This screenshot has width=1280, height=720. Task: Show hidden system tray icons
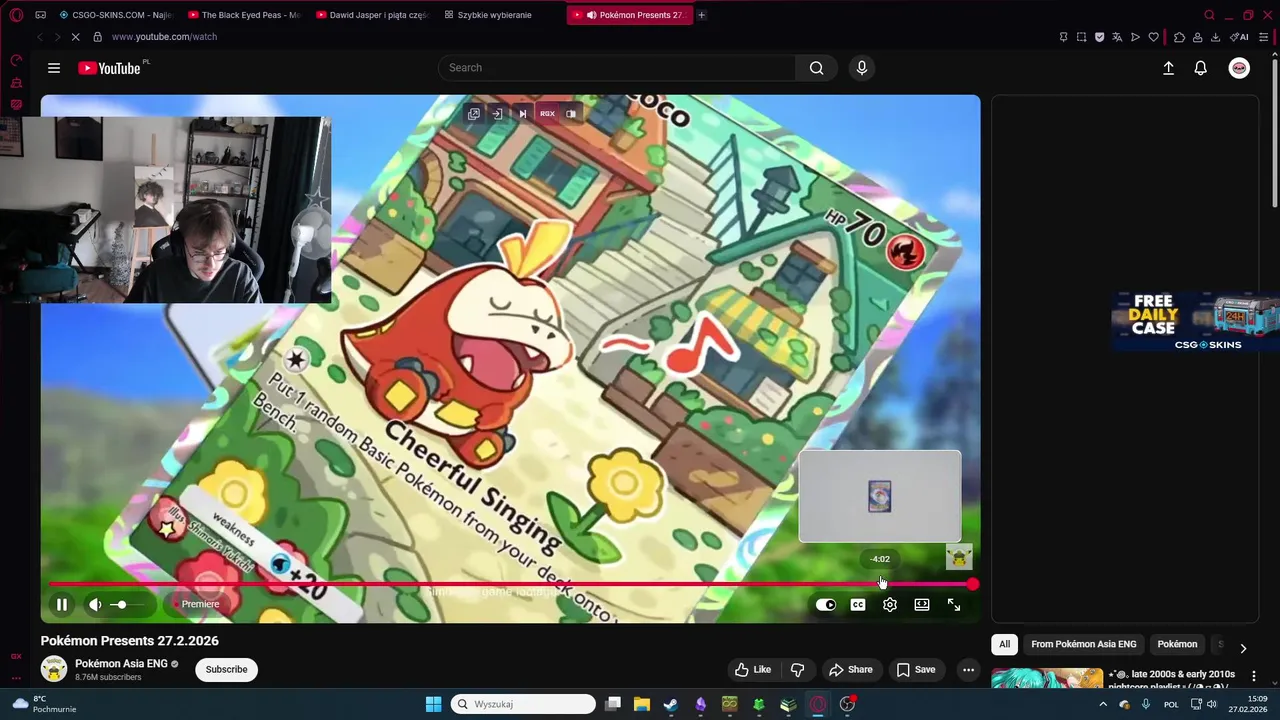point(1103,704)
